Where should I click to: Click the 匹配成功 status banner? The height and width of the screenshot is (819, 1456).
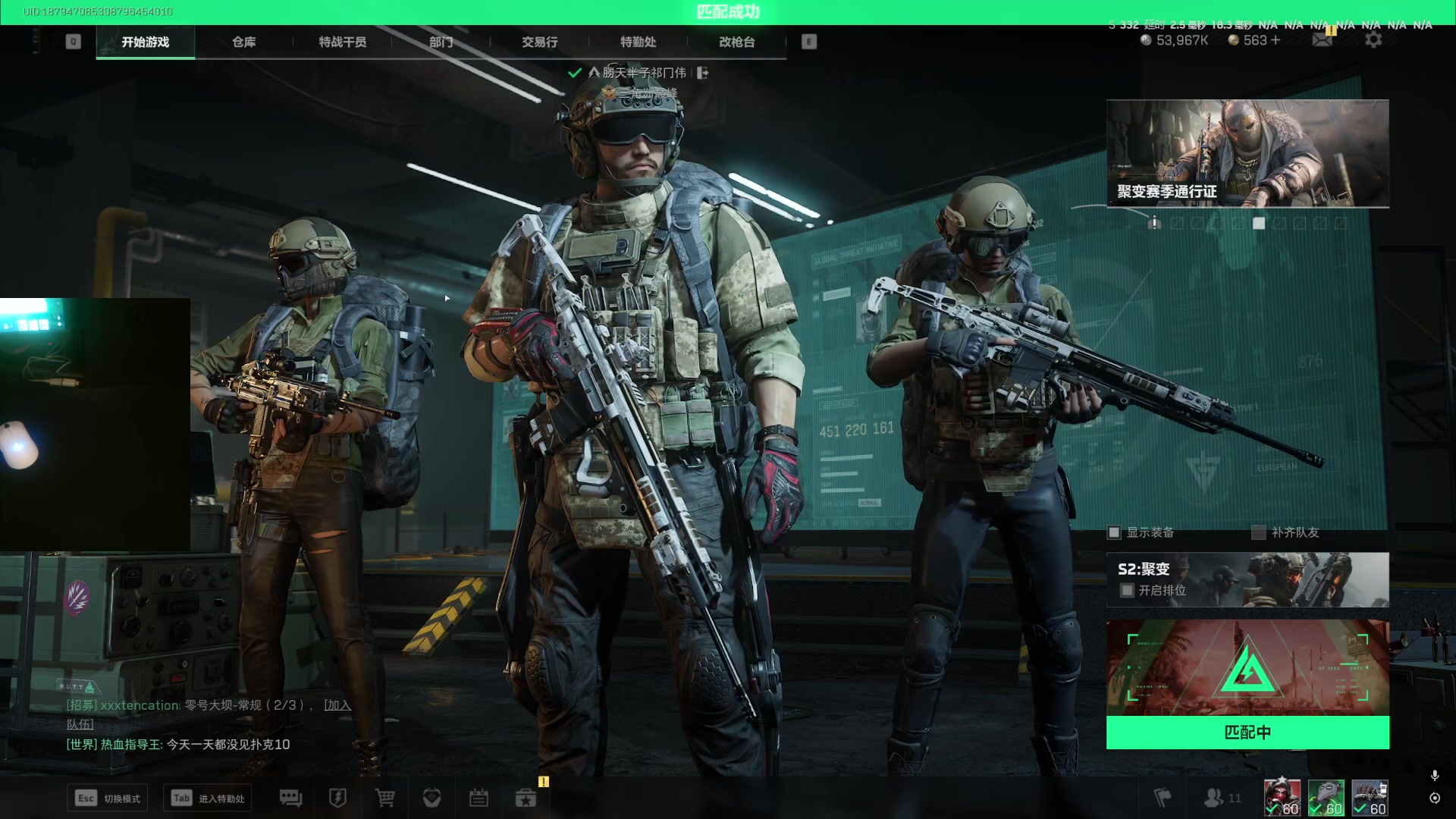tap(728, 11)
